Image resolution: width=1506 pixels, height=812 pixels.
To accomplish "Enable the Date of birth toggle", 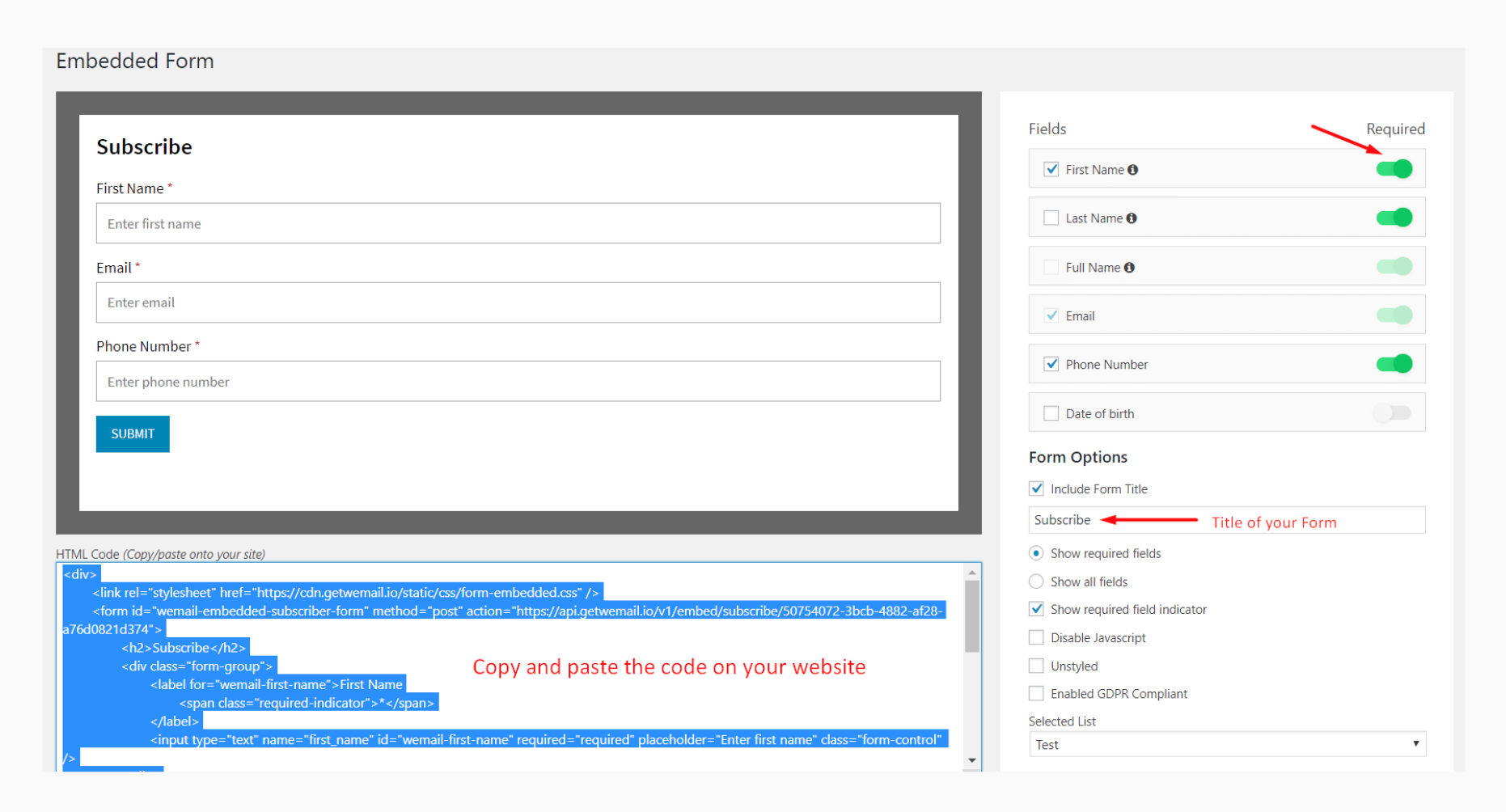I will pos(1392,412).
